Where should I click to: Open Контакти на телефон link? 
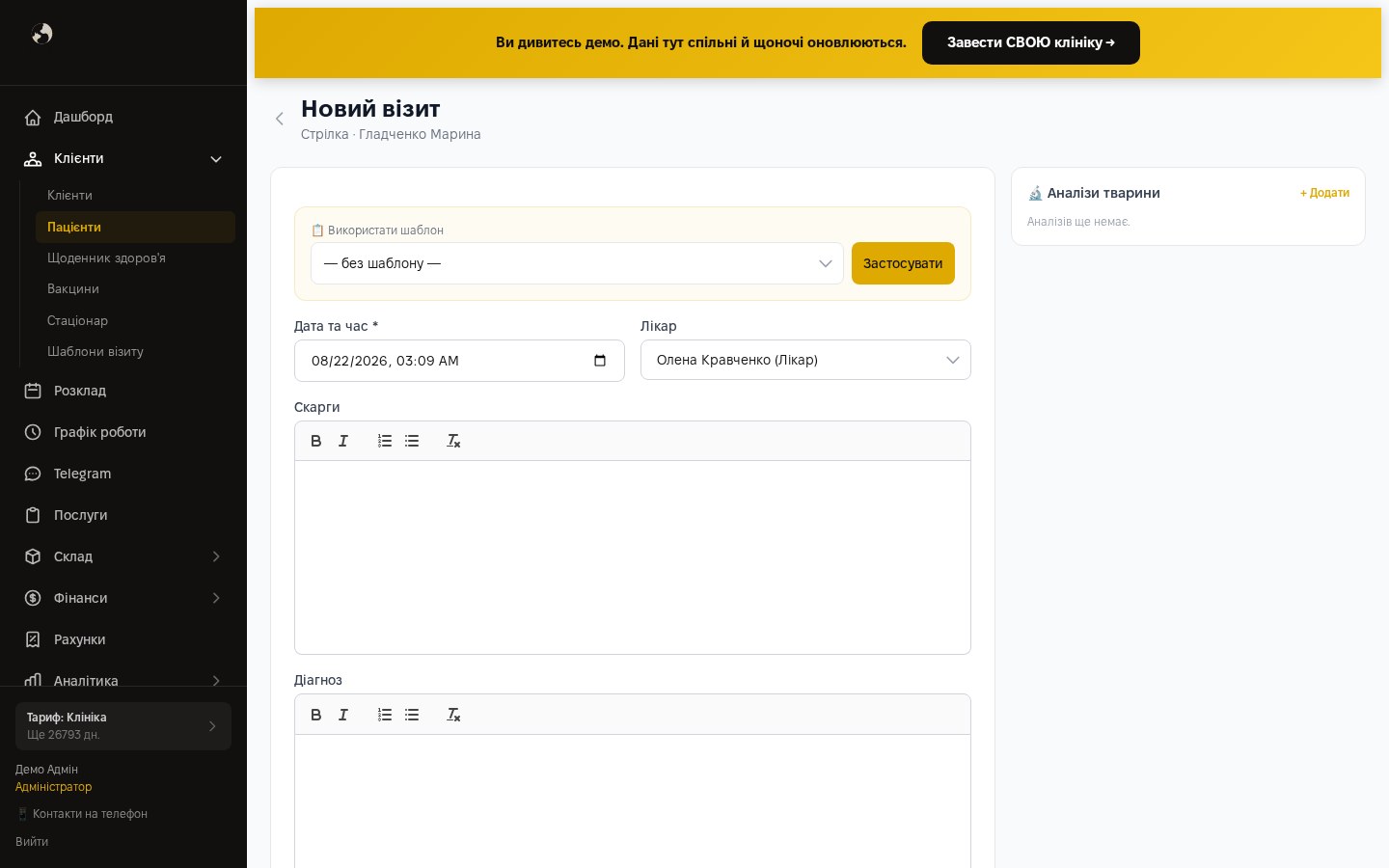click(x=82, y=814)
